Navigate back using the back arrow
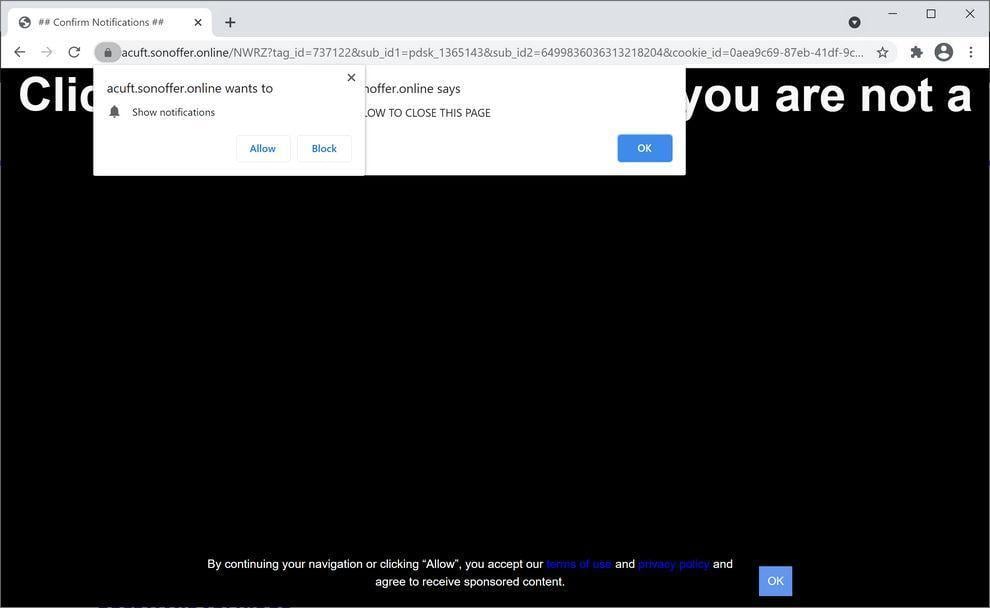 pyautogui.click(x=19, y=51)
